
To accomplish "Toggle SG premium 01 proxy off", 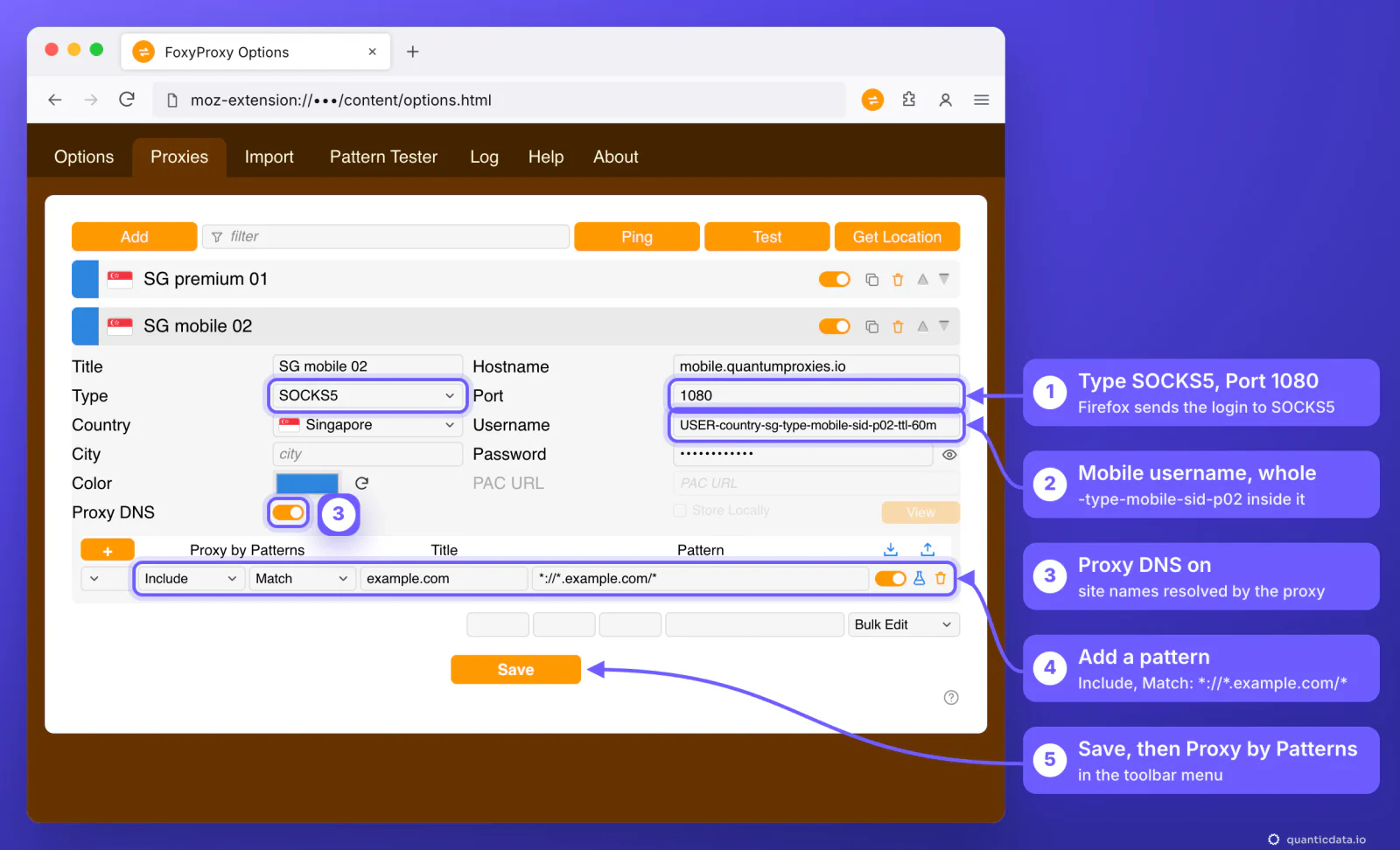I will (x=834, y=279).
